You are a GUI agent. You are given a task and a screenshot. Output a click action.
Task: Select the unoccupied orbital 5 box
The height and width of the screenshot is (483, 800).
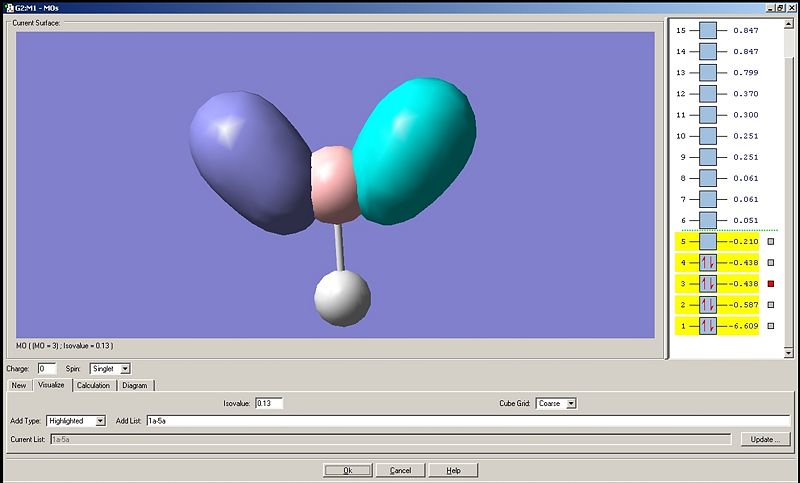pos(708,242)
